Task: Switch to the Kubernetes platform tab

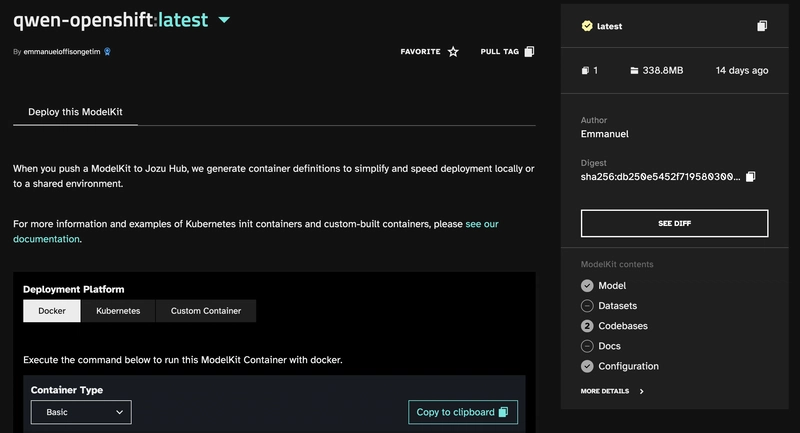Action: pyautogui.click(x=118, y=311)
